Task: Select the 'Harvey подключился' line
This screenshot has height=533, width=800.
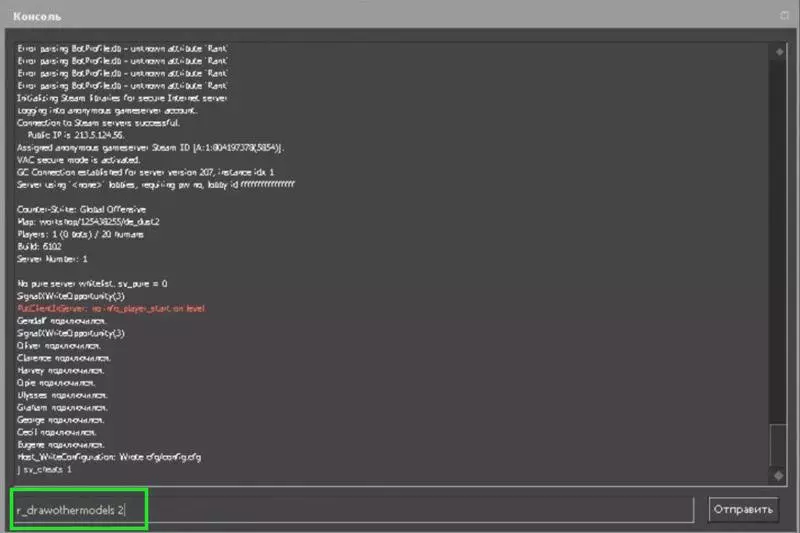Action: tap(60, 370)
